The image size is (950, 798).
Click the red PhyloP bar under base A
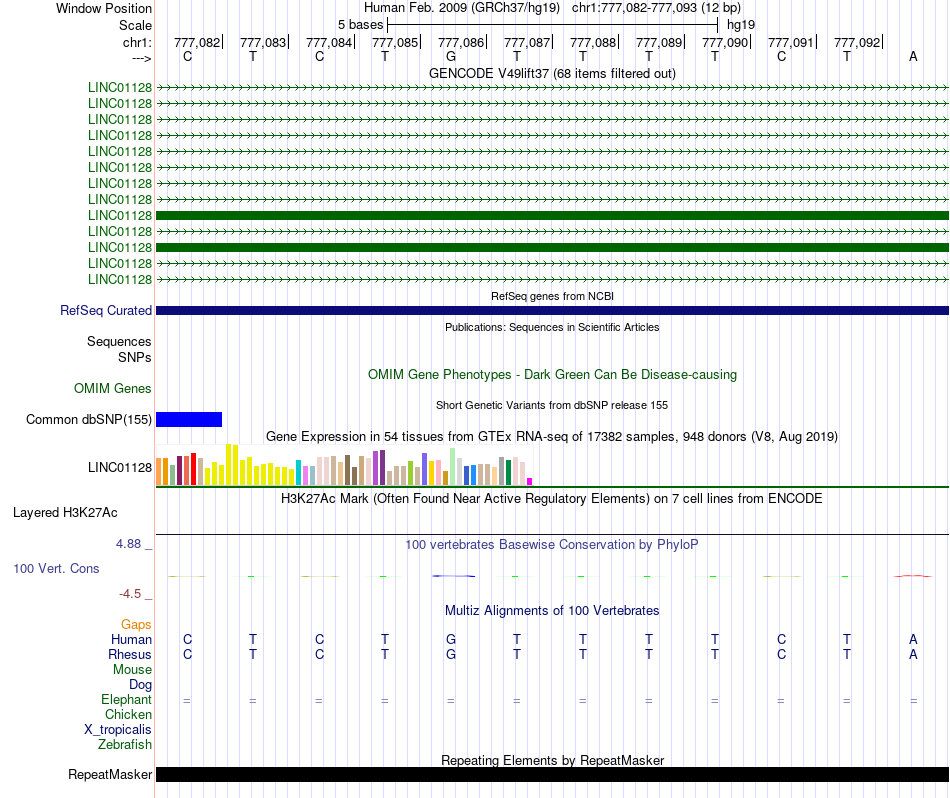pyautogui.click(x=913, y=576)
